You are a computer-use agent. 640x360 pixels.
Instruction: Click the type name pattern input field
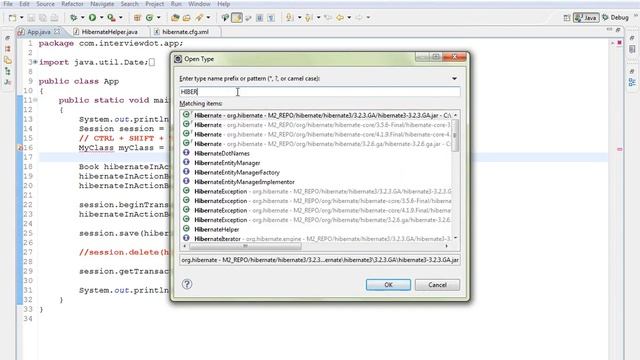click(320, 91)
